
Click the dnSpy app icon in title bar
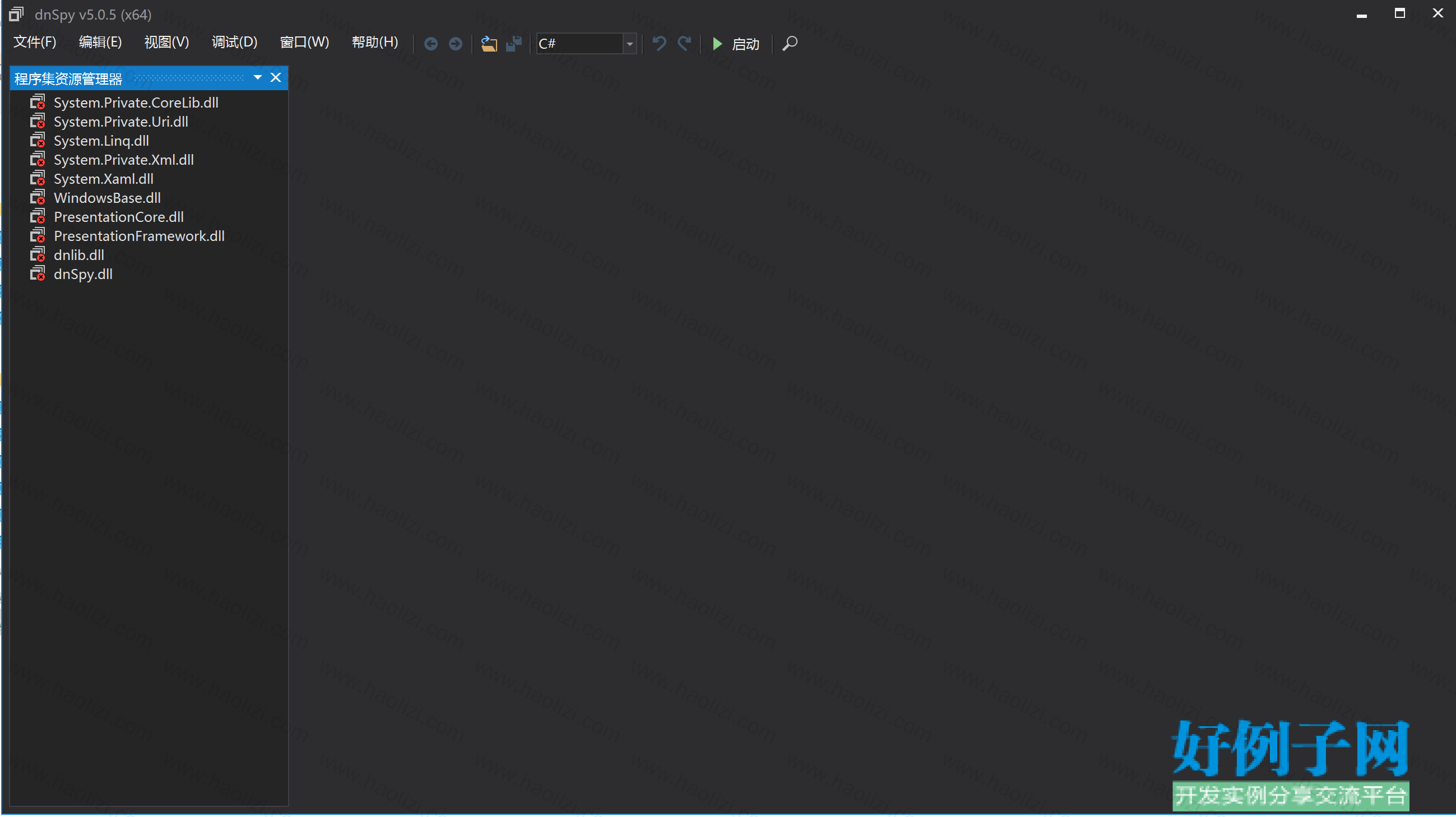[x=16, y=14]
